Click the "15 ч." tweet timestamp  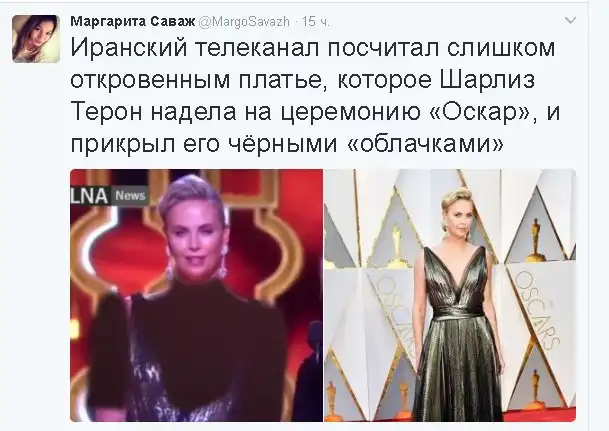[316, 22]
